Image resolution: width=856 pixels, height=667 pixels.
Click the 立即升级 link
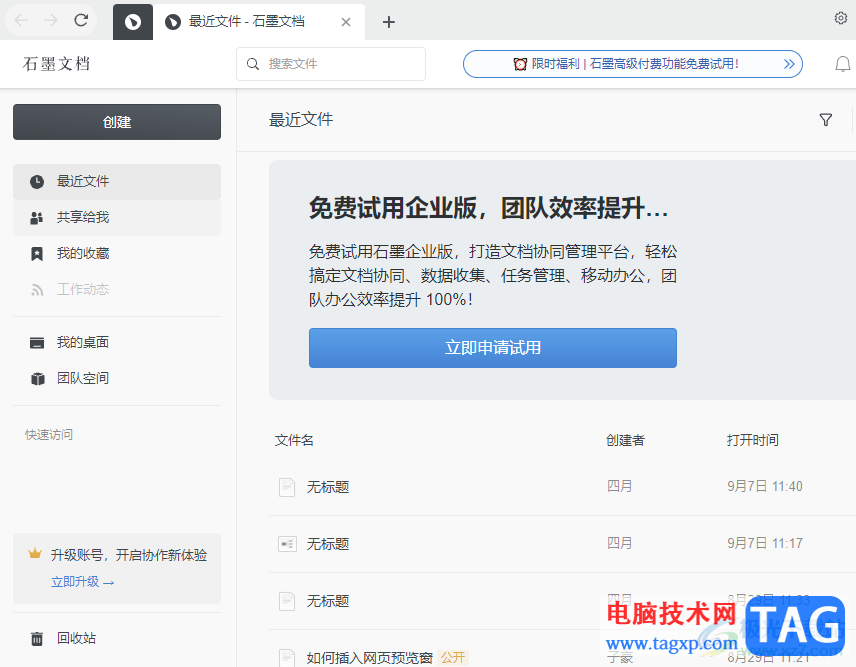tap(82, 582)
